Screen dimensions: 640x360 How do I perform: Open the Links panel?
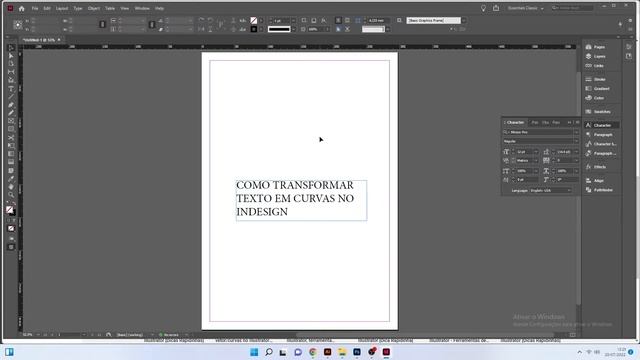[x=598, y=66]
